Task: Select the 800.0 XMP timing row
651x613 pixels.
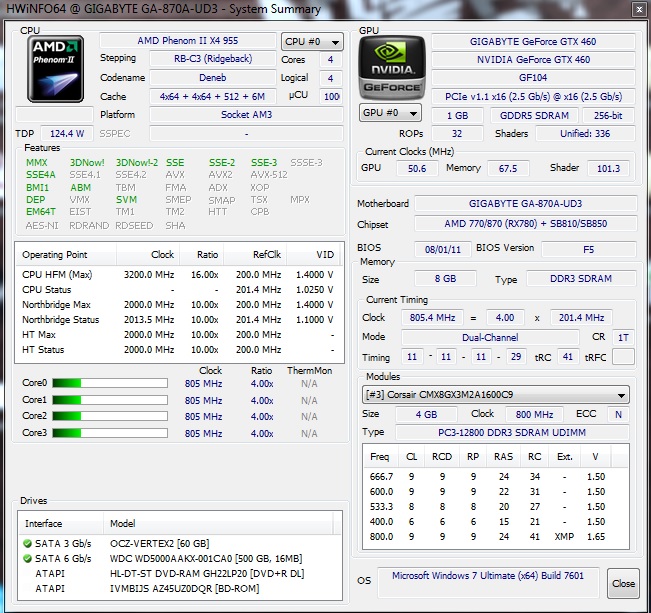Action: tap(495, 537)
